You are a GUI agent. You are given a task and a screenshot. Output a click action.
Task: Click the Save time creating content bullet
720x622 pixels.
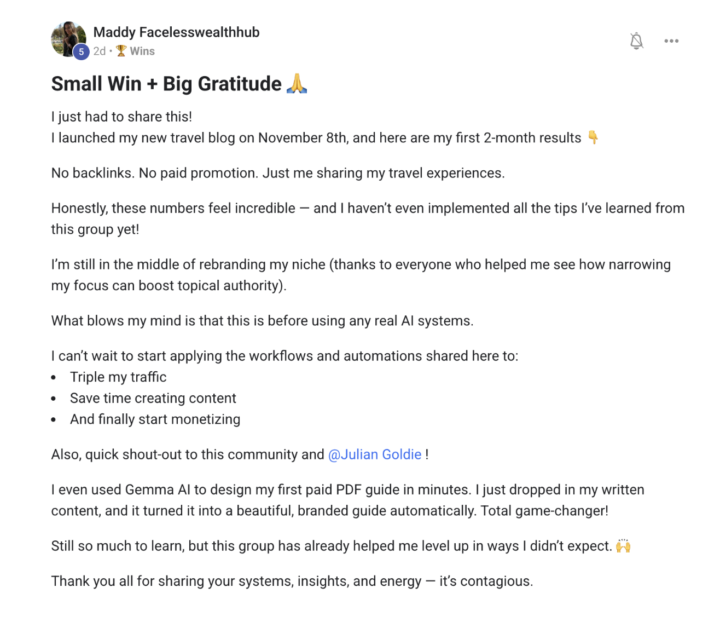(x=153, y=398)
